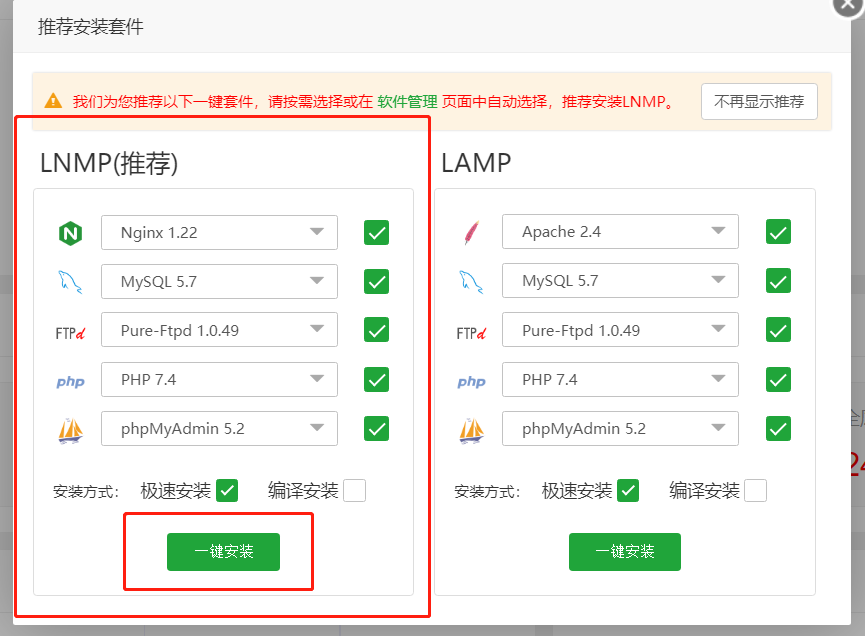Click the Nginx logo icon in LNMP
Image resolution: width=865 pixels, height=636 pixels.
point(70,234)
